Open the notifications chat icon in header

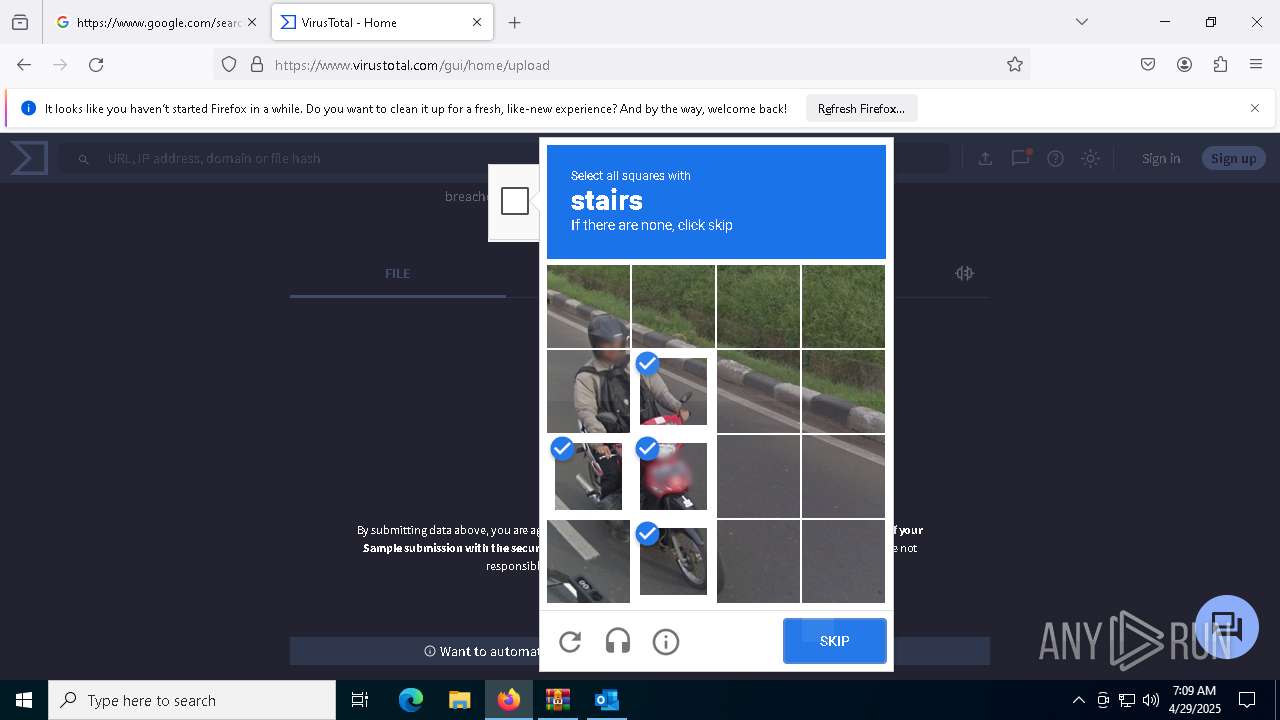[1021, 158]
